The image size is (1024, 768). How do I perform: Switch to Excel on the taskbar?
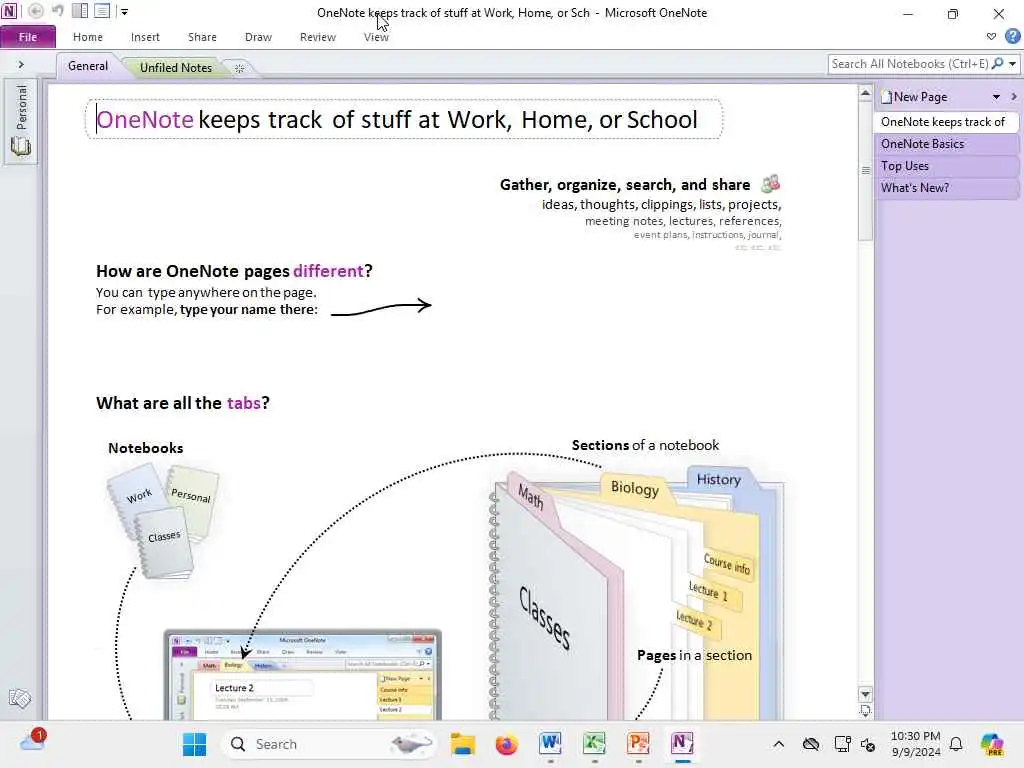point(594,744)
